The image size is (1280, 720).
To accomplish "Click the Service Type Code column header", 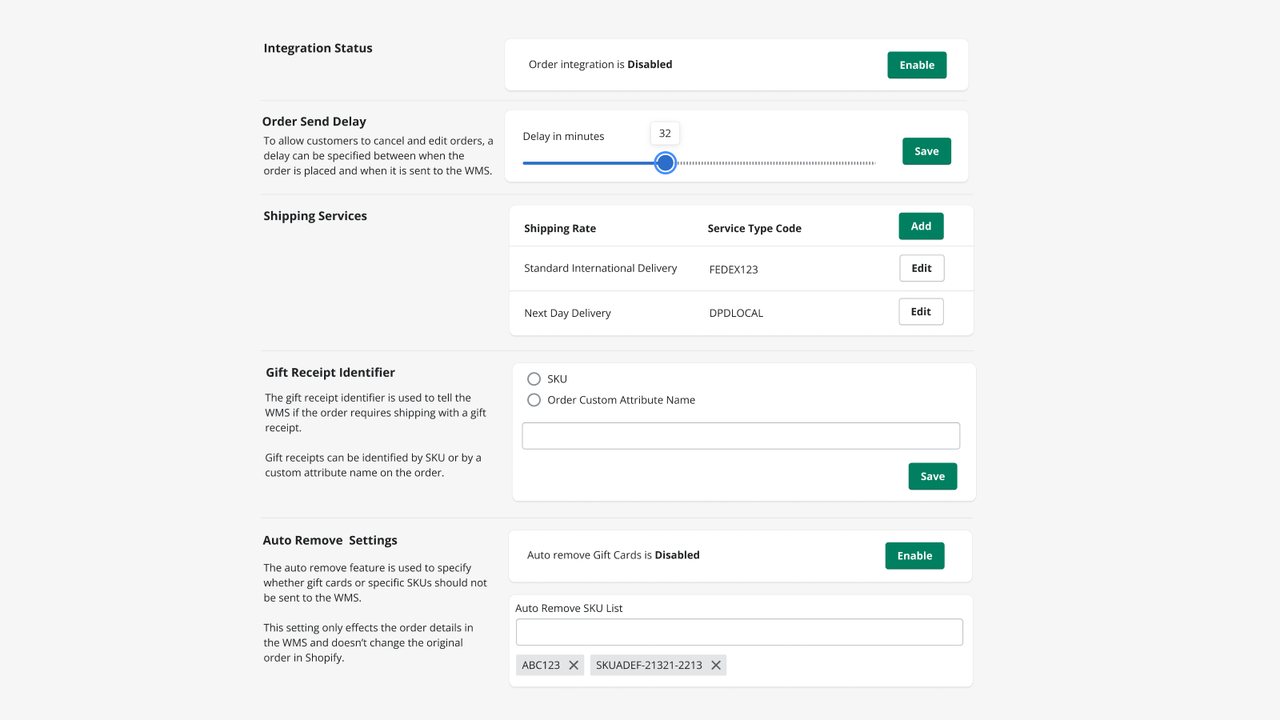I will click(753, 228).
